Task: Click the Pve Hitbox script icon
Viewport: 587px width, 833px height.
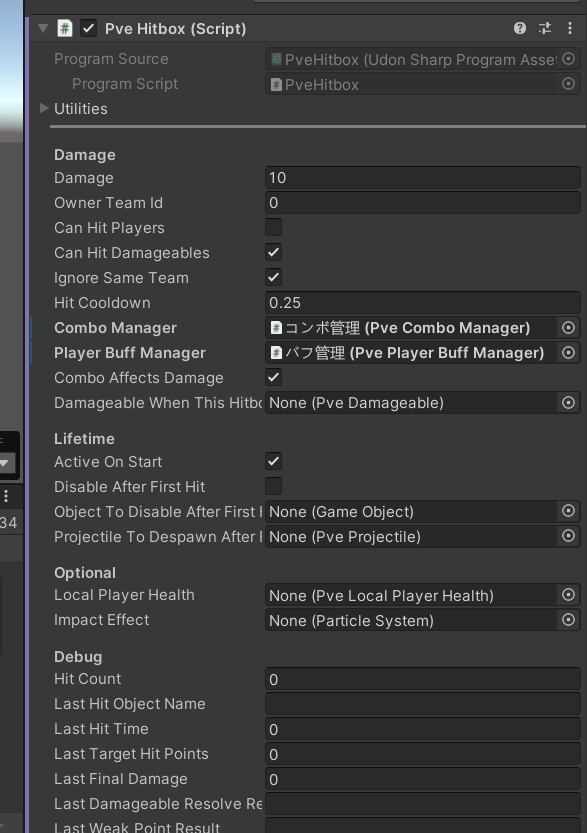Action: (x=65, y=28)
